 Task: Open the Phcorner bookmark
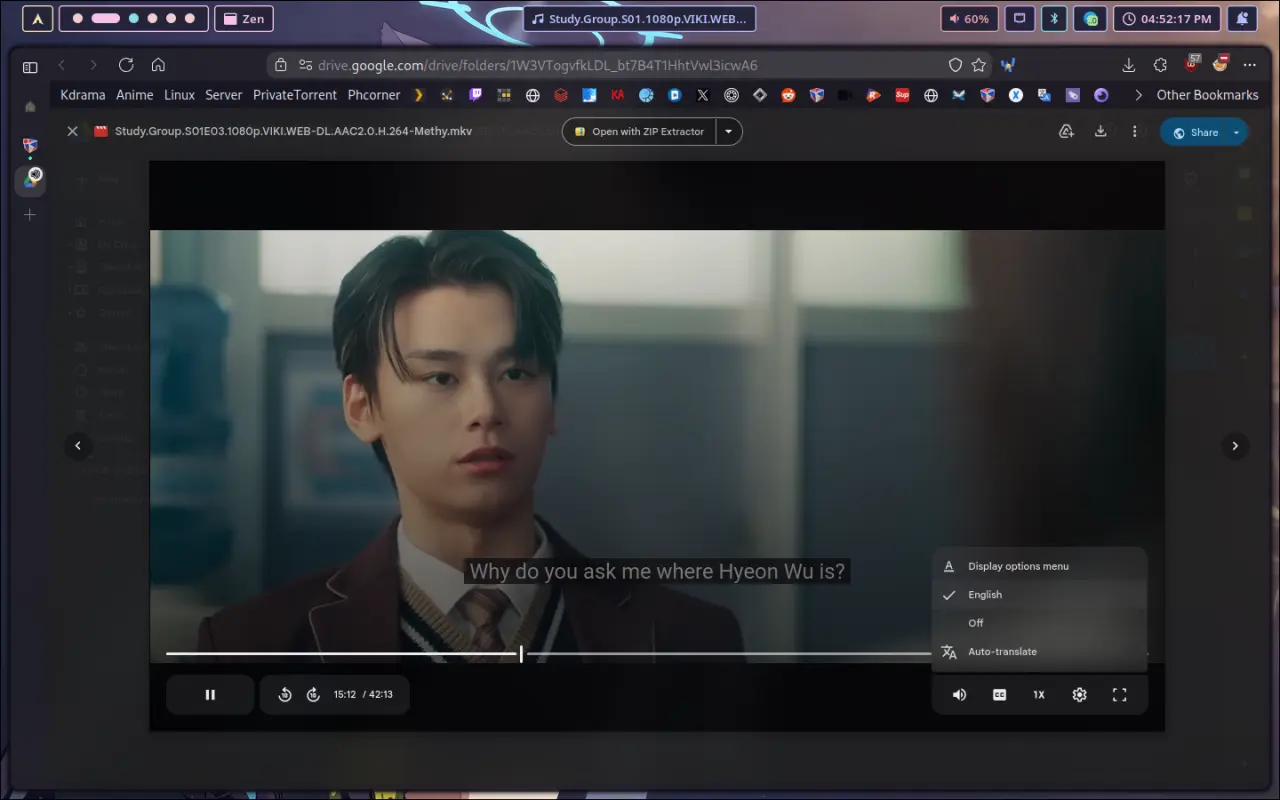click(x=374, y=95)
